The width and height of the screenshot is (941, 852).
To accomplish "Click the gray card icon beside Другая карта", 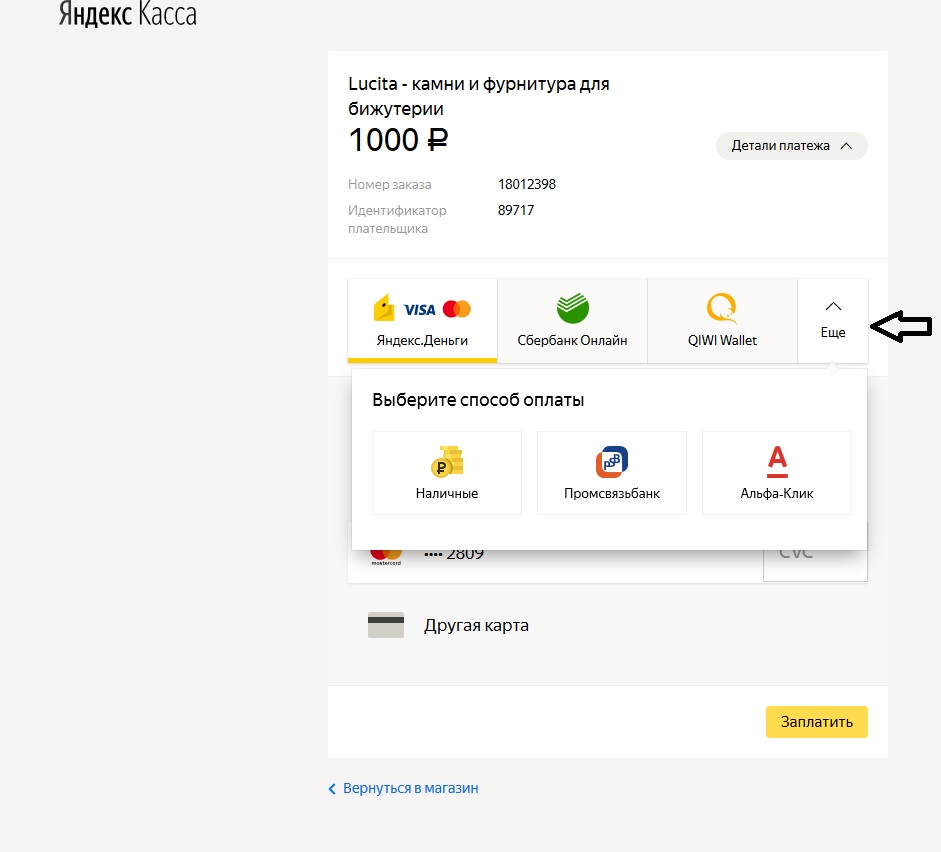I will 386,625.
